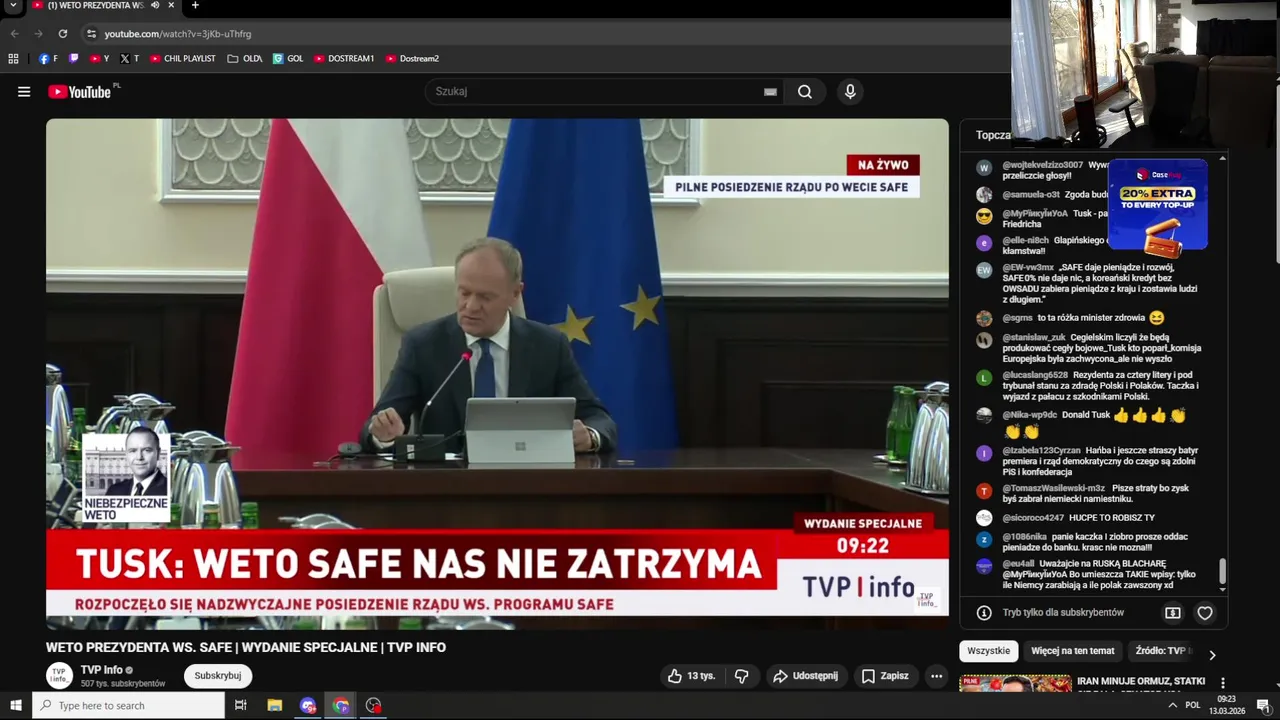The width and height of the screenshot is (1280, 720).
Task: Open the tab search dropdown arrow
Action: [x=14, y=6]
